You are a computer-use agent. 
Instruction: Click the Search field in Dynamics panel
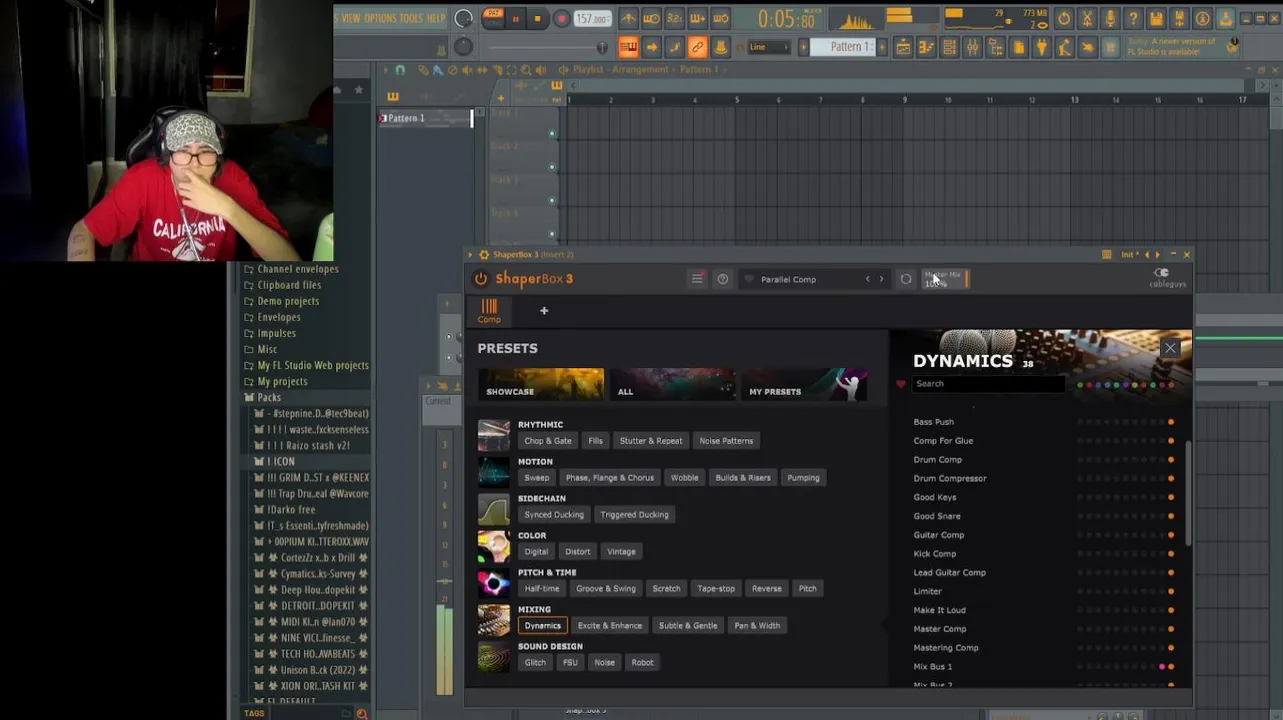(988, 384)
